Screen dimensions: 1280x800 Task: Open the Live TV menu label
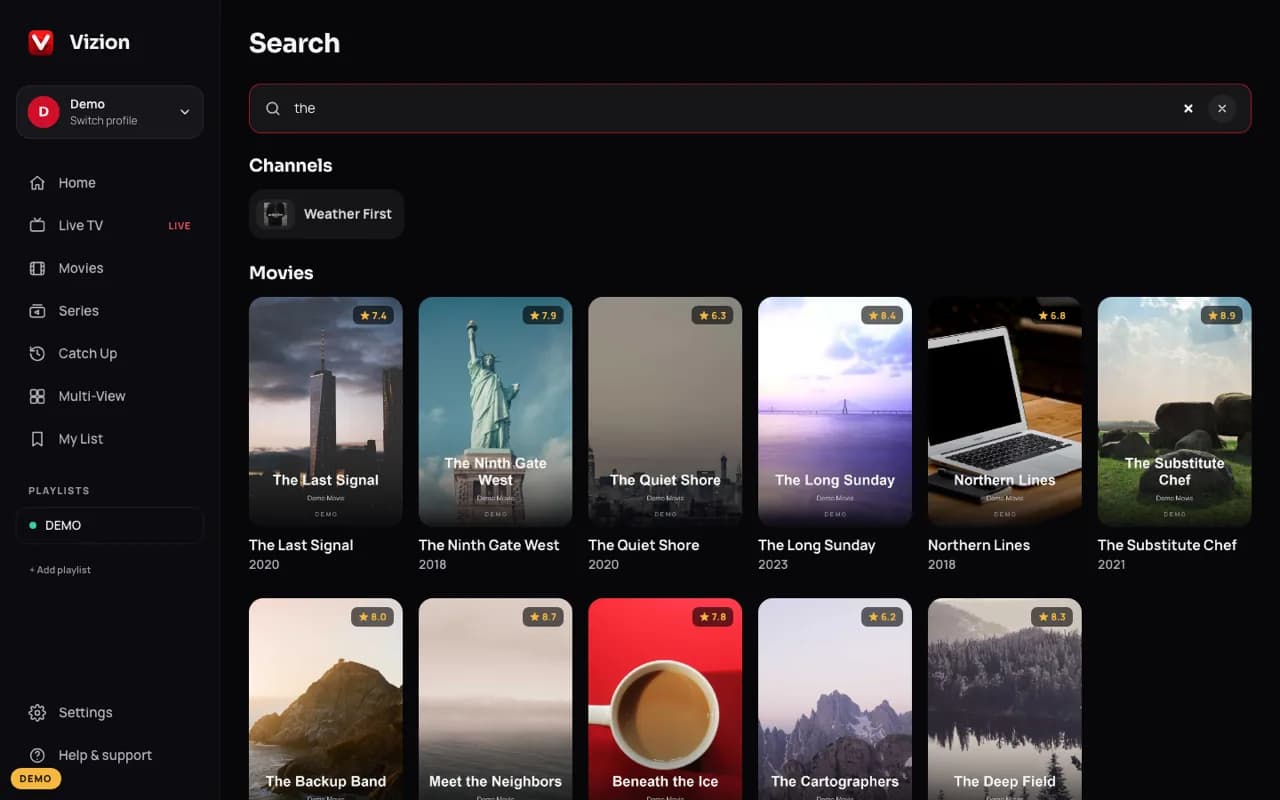click(x=81, y=226)
